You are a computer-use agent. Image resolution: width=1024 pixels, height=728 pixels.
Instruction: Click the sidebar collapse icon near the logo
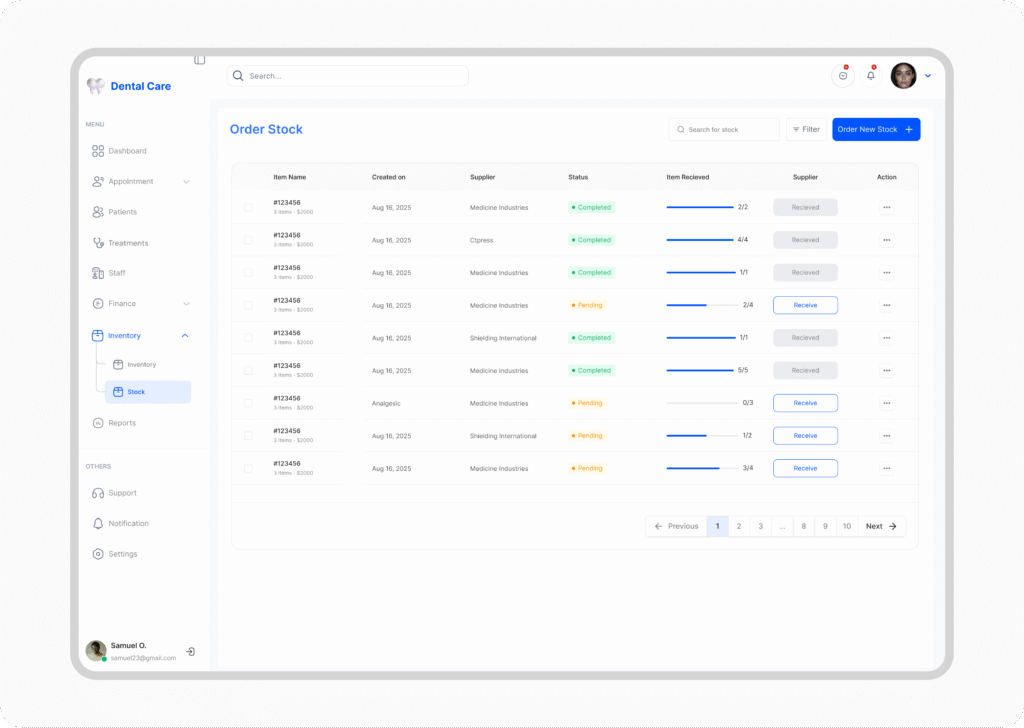click(199, 60)
